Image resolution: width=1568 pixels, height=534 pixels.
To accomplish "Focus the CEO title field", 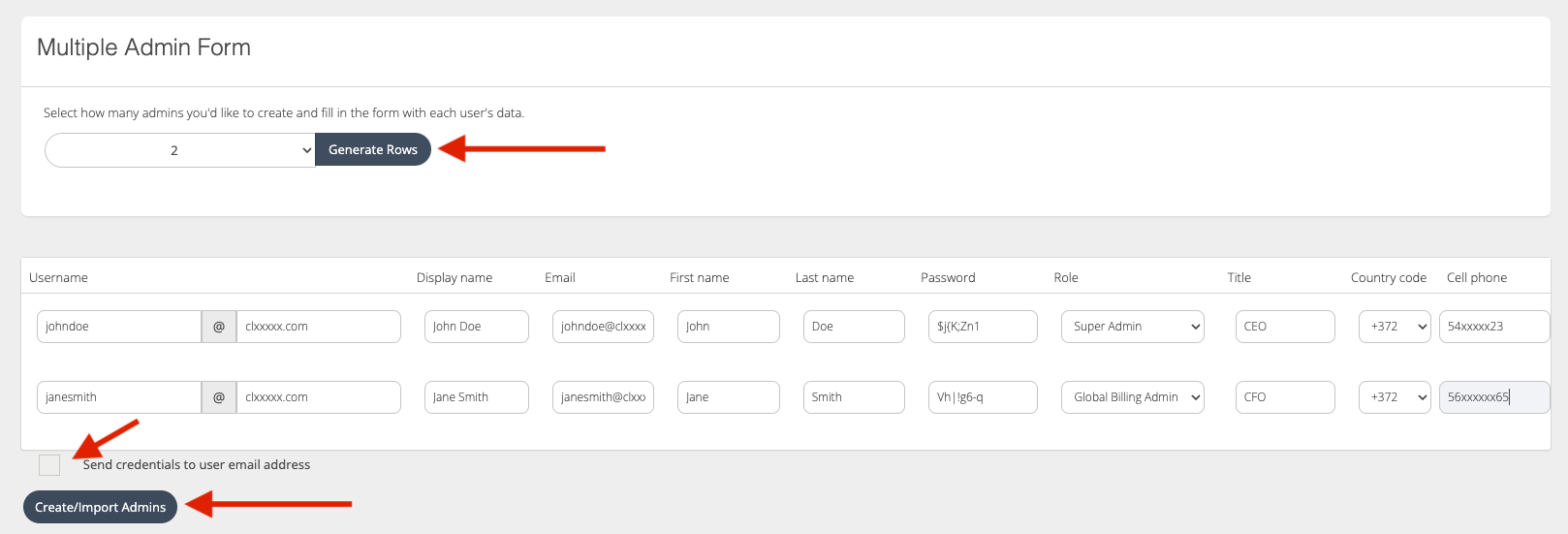I will (1284, 327).
